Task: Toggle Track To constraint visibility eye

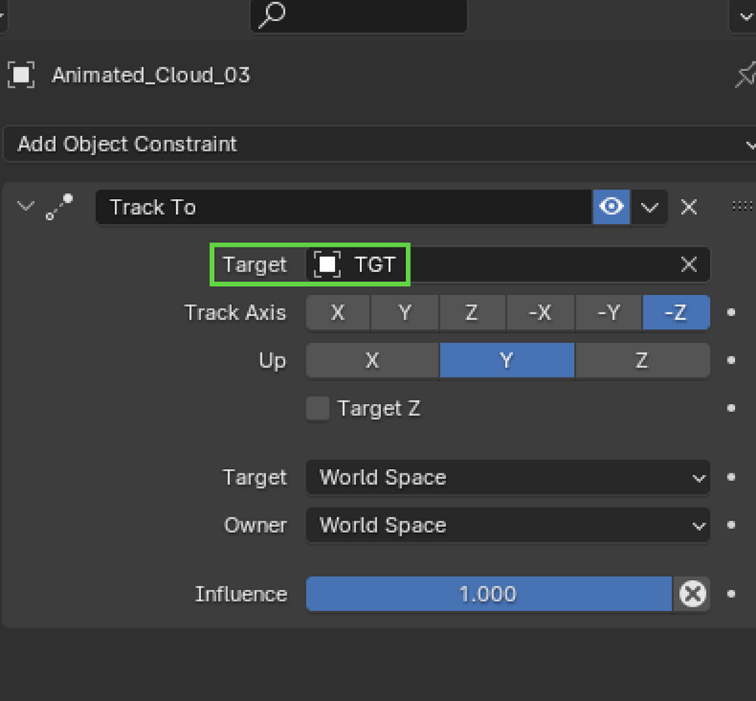Action: click(611, 207)
